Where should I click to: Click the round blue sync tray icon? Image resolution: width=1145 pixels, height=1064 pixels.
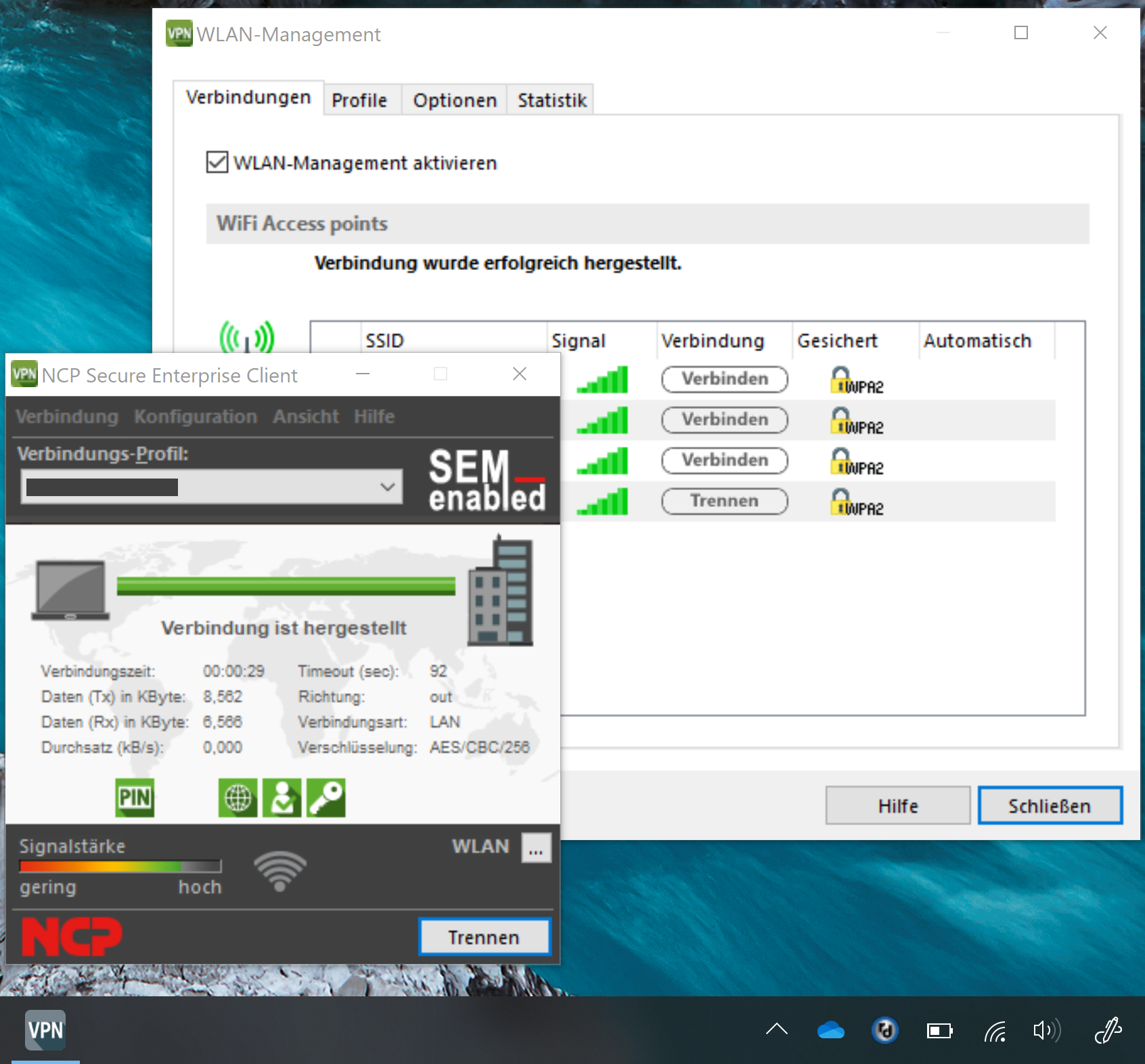(x=885, y=1030)
